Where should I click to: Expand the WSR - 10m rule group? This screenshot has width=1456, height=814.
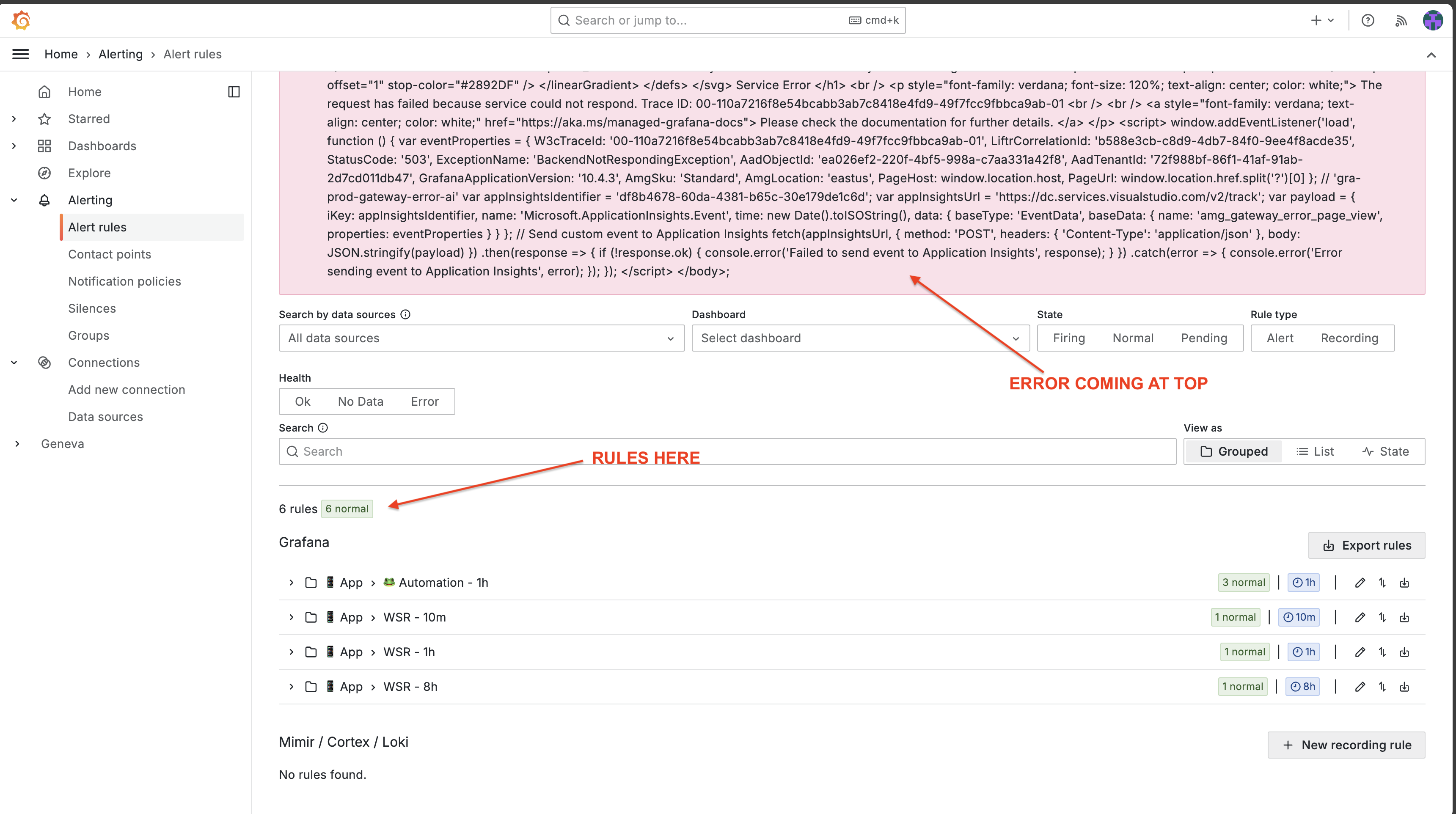tap(292, 617)
